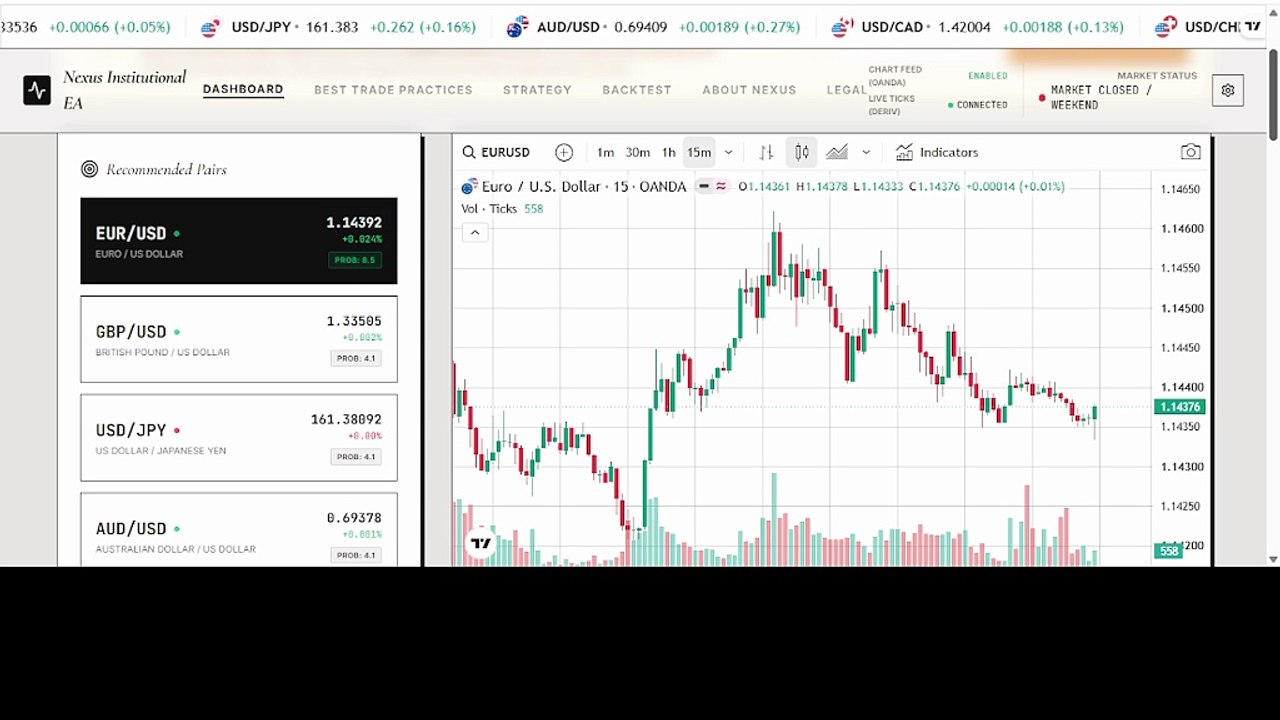Click scrollbar down arrow at page right

point(1272,558)
